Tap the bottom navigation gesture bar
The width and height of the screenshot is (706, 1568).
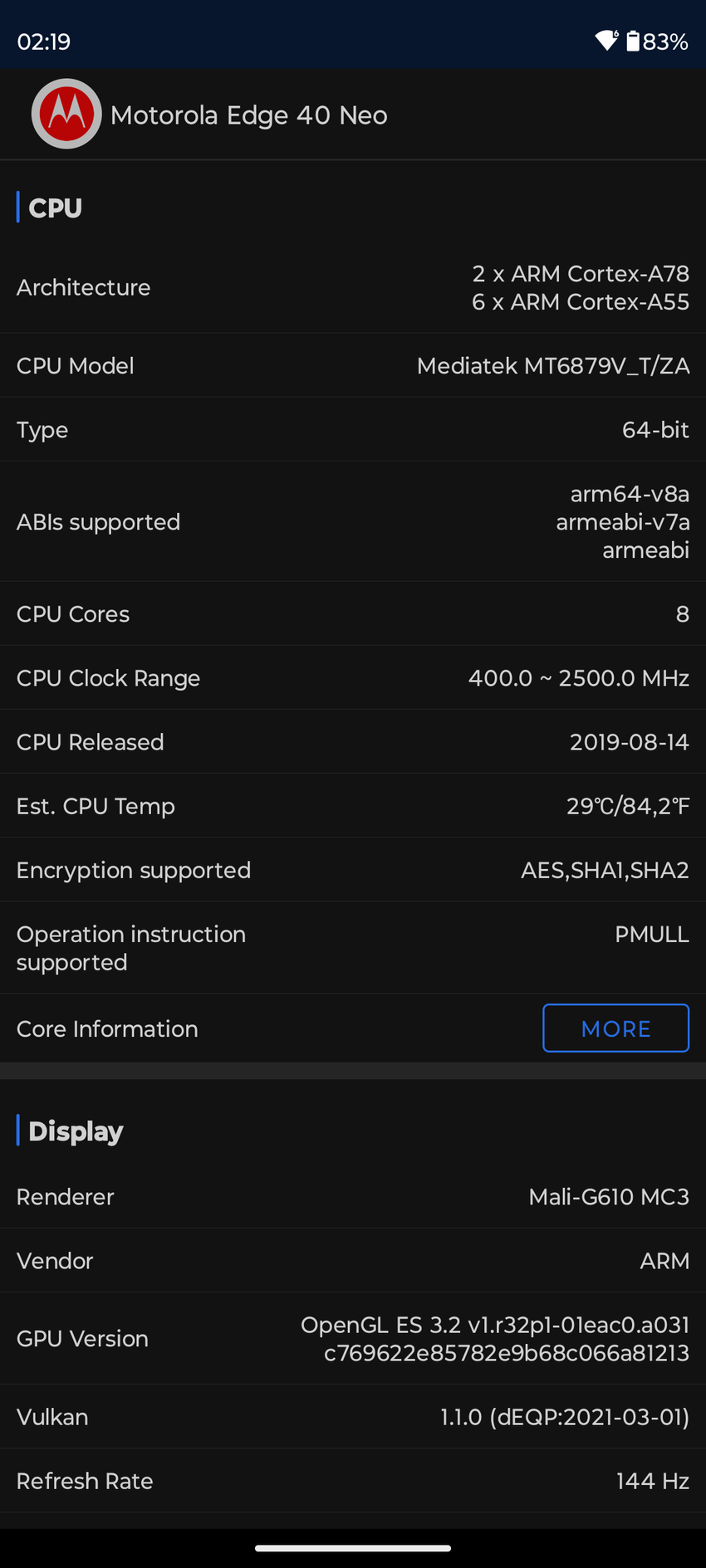353,1548
